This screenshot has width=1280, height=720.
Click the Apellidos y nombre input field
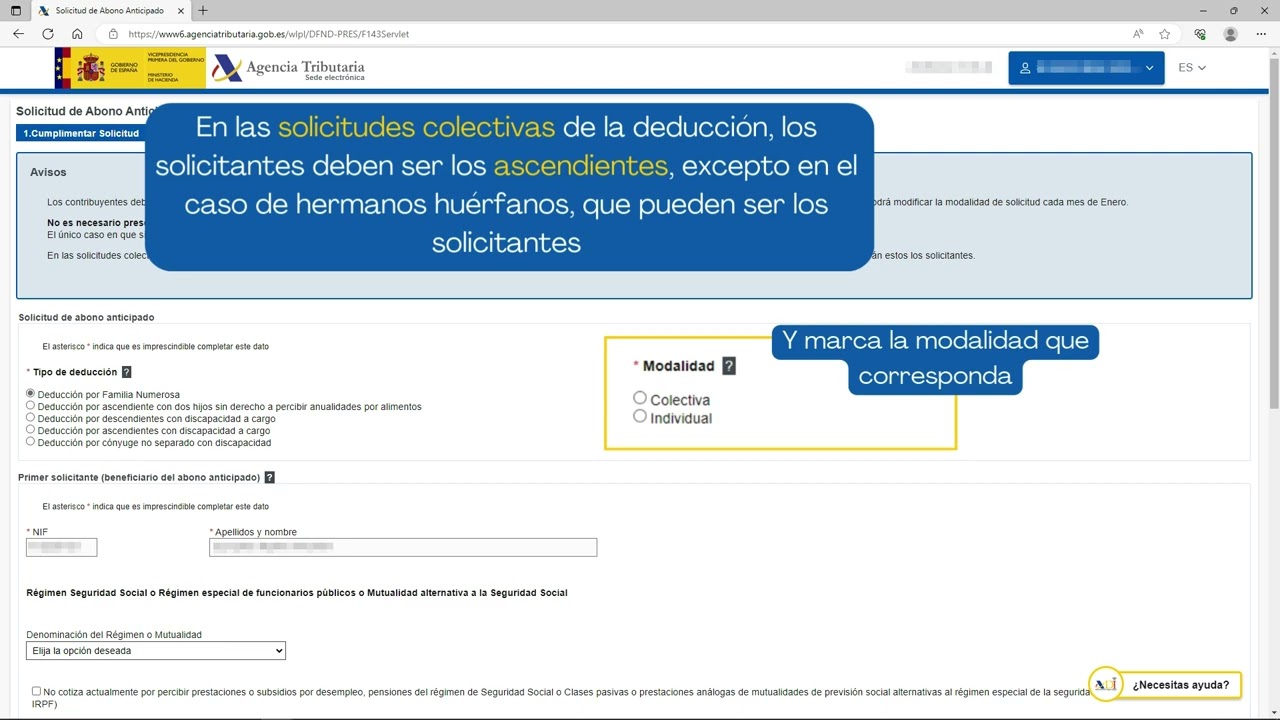click(403, 547)
